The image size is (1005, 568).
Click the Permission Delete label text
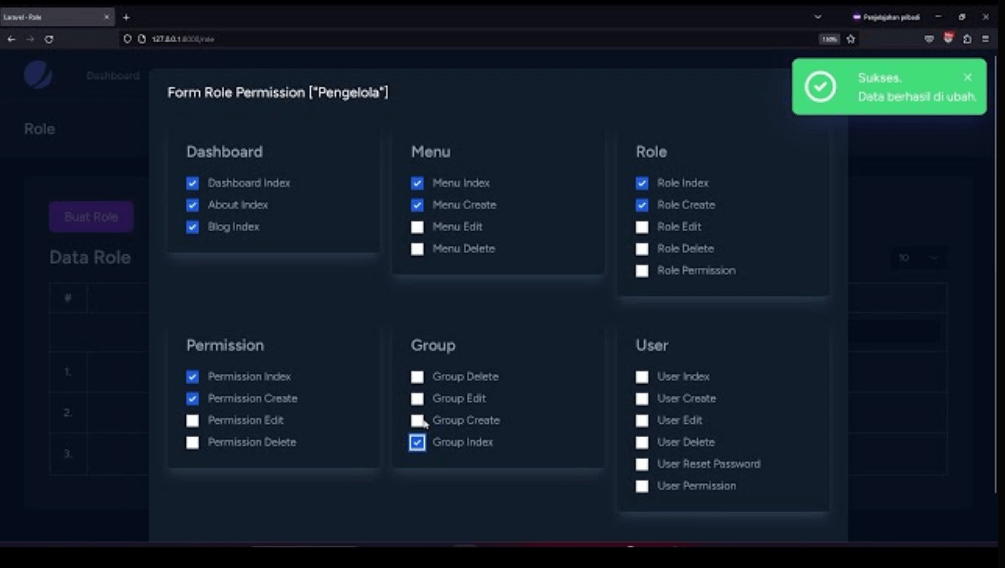[252, 442]
